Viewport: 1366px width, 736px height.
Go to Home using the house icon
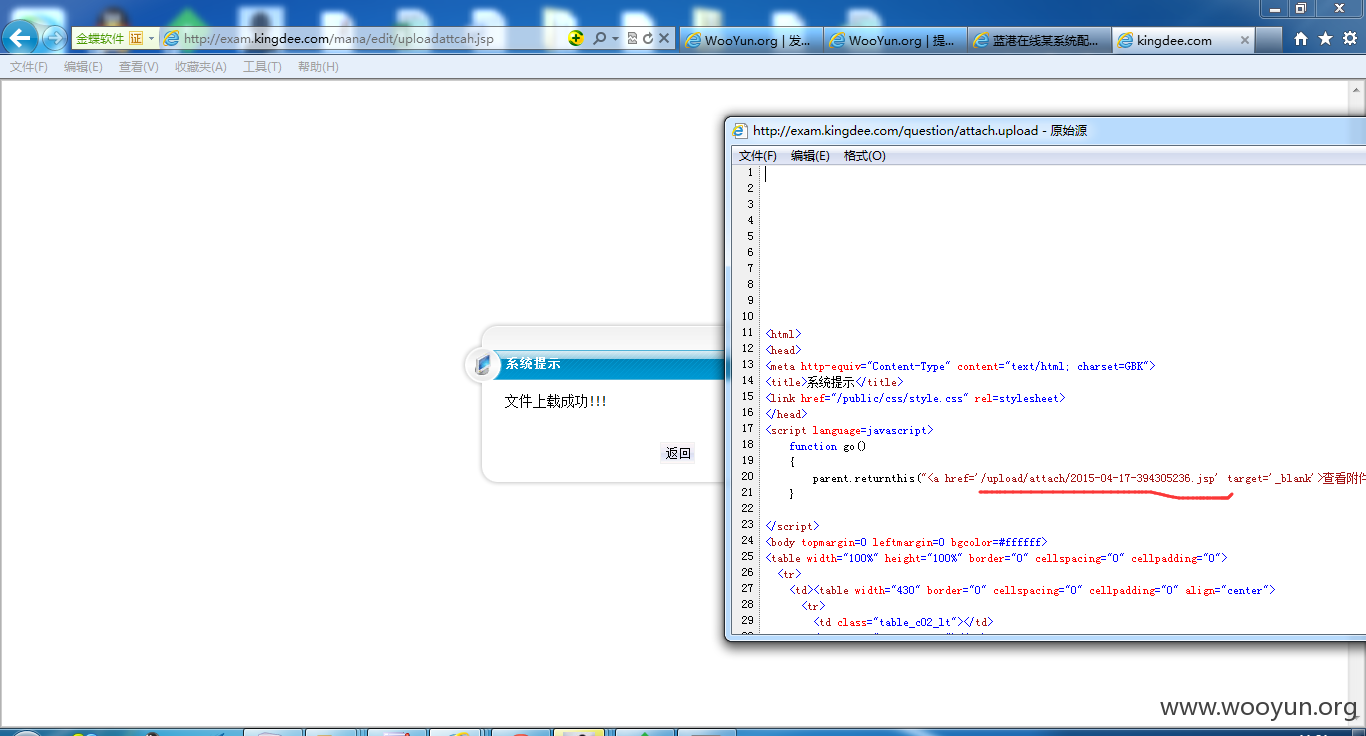pos(1301,38)
